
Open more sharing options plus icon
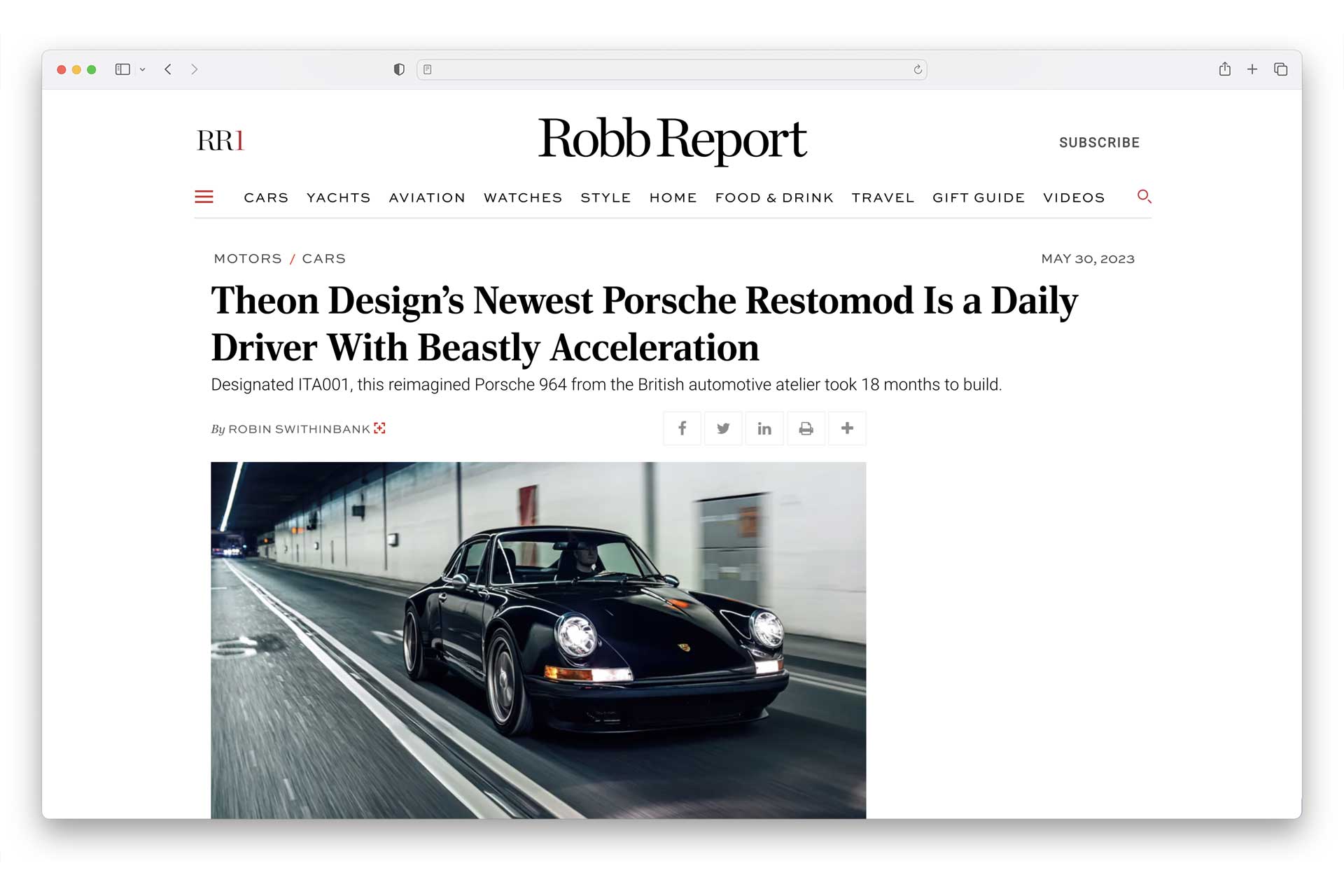click(847, 428)
